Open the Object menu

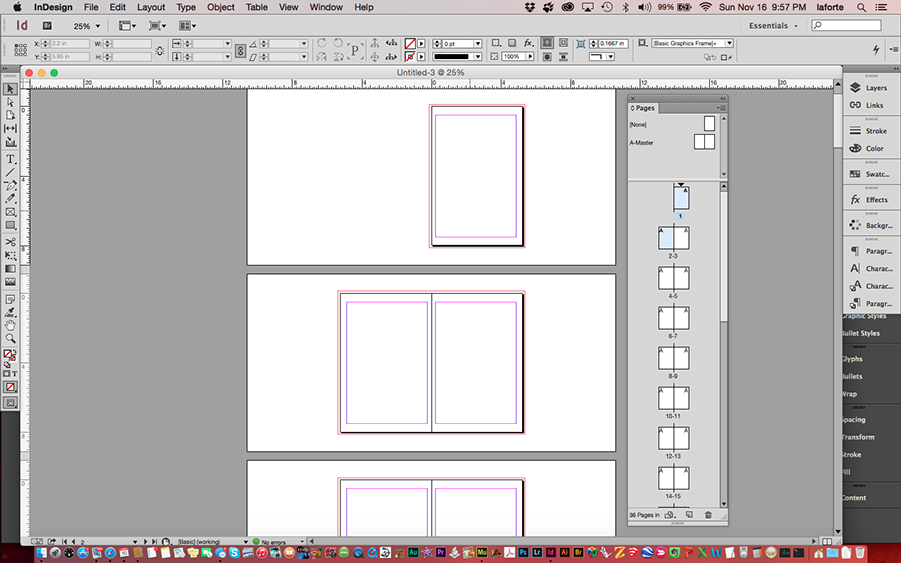(x=221, y=7)
